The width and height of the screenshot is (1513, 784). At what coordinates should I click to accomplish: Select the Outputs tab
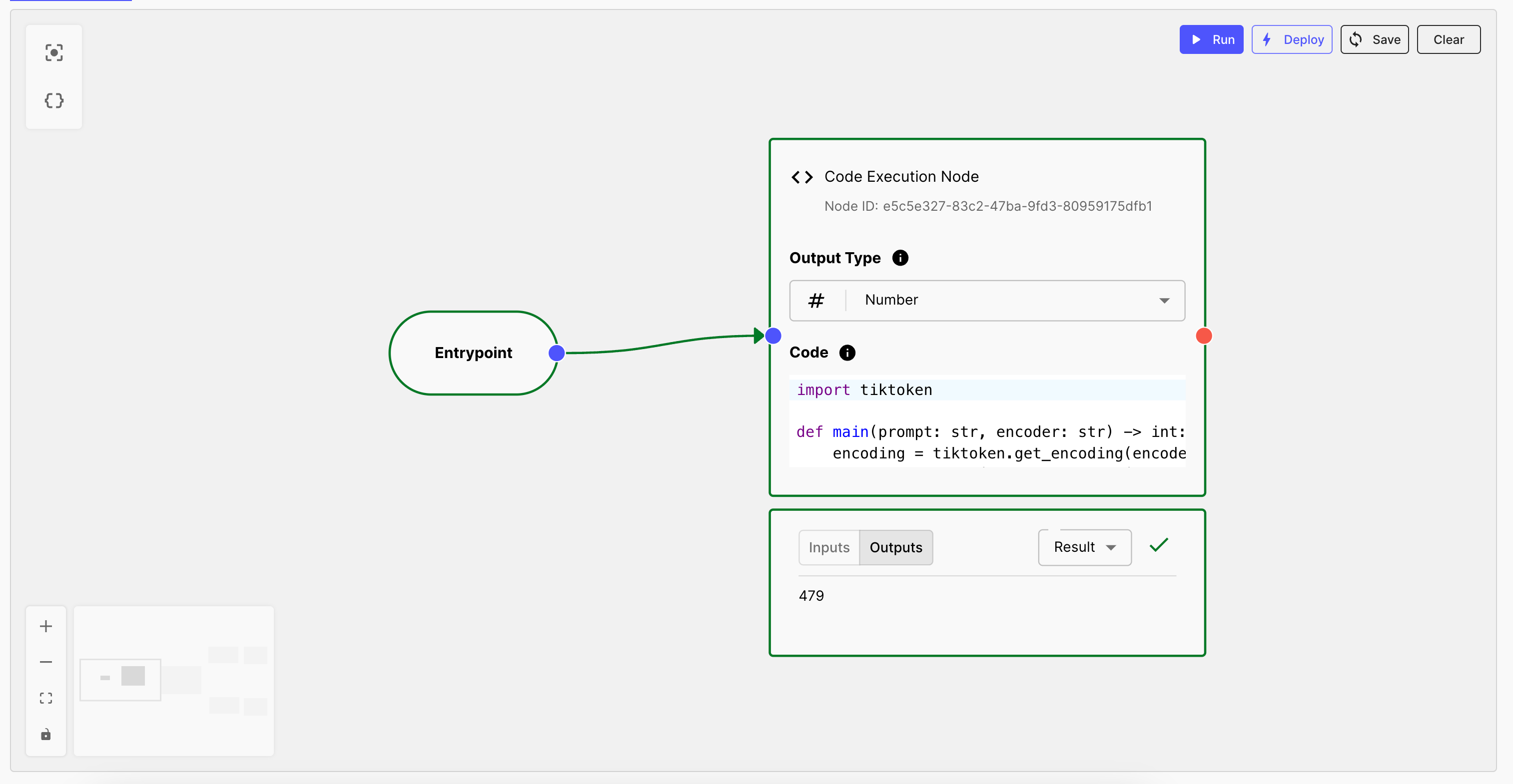[896, 547]
